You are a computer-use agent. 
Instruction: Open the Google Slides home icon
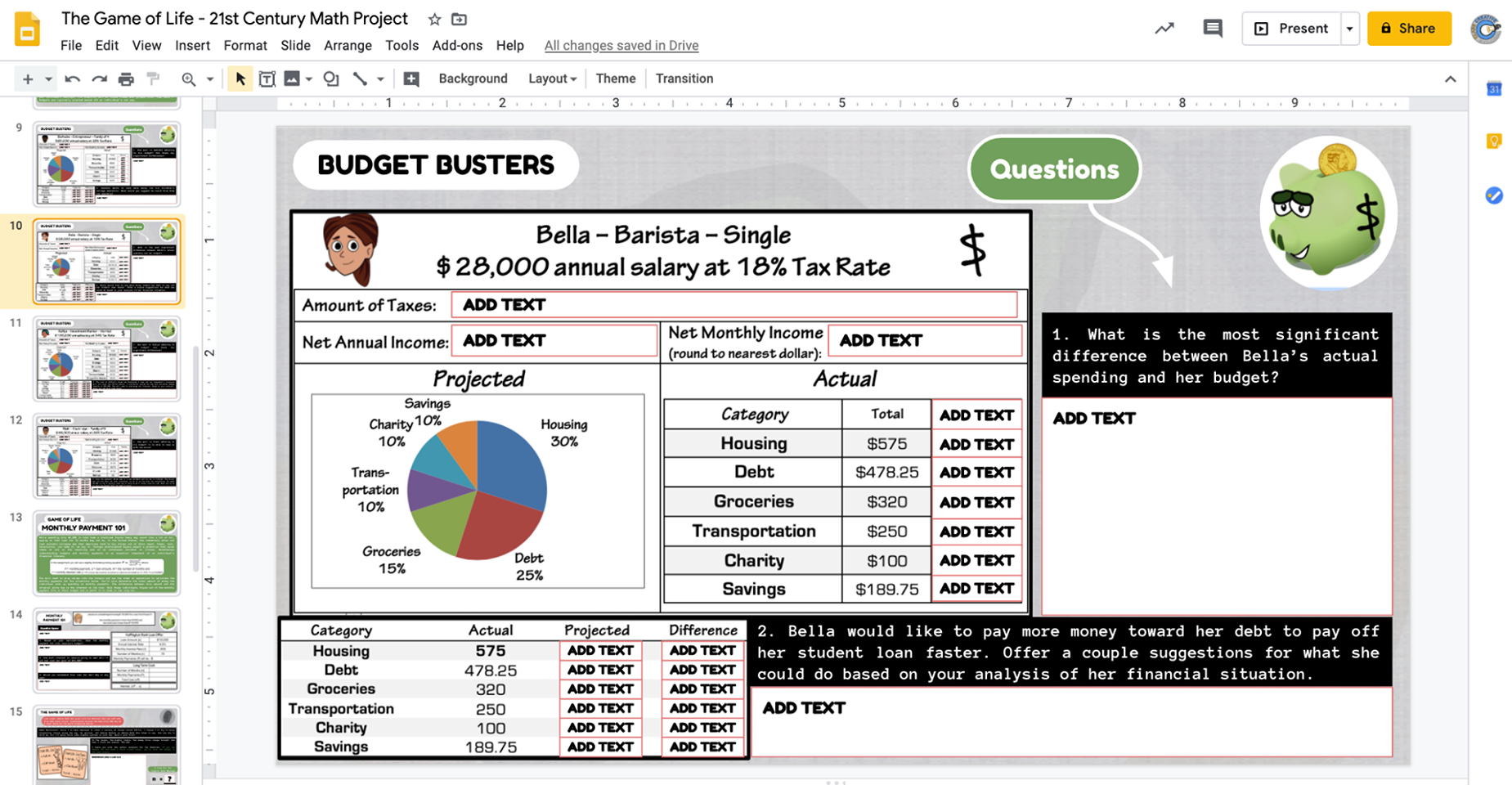point(27,29)
